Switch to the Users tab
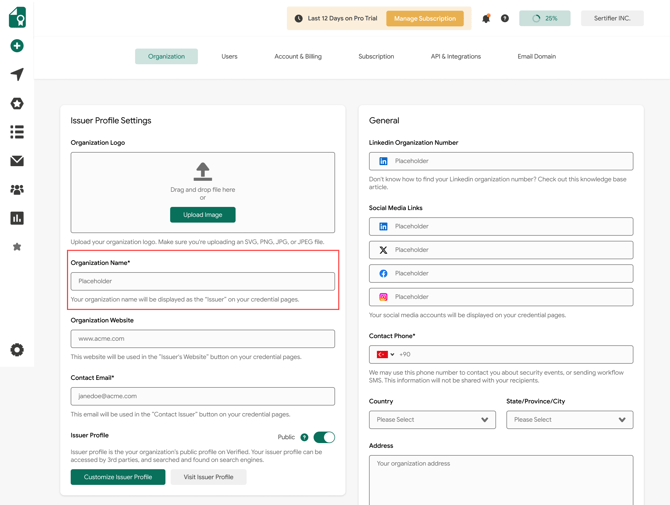This screenshot has width=670, height=505. click(x=229, y=57)
